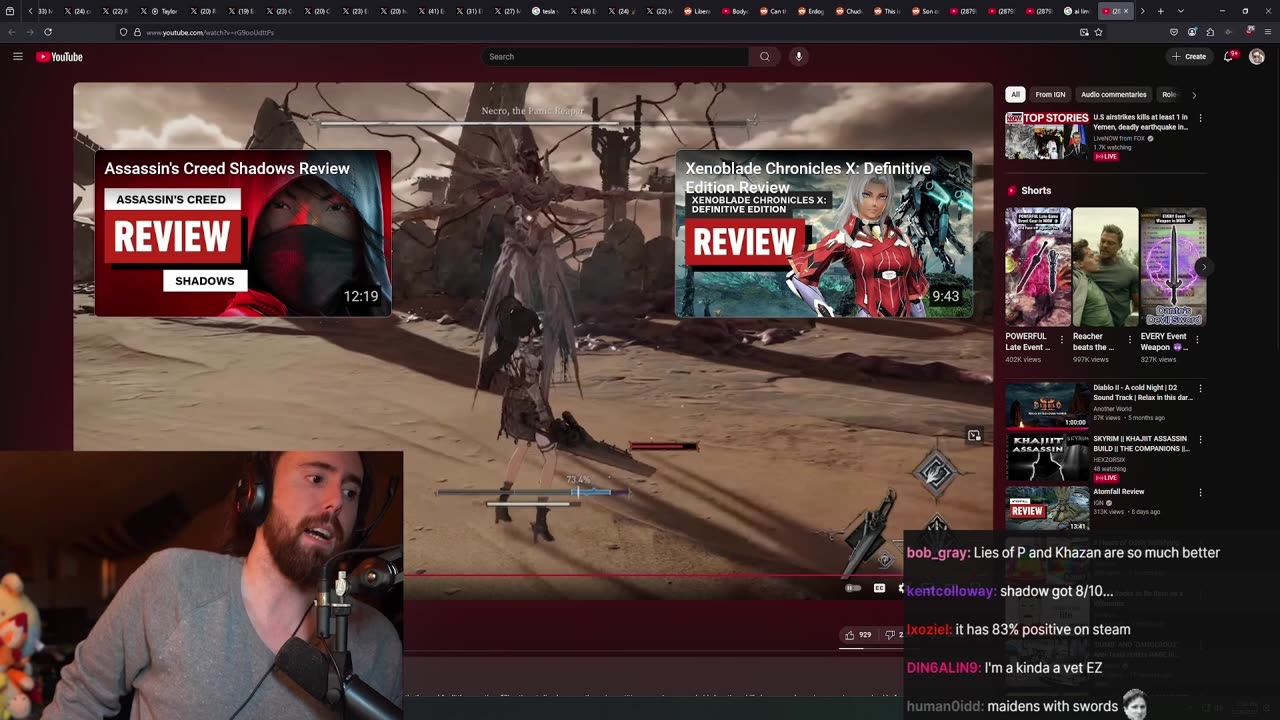Switch the video to miniplayer mode
The image size is (1280, 720).
point(974,436)
